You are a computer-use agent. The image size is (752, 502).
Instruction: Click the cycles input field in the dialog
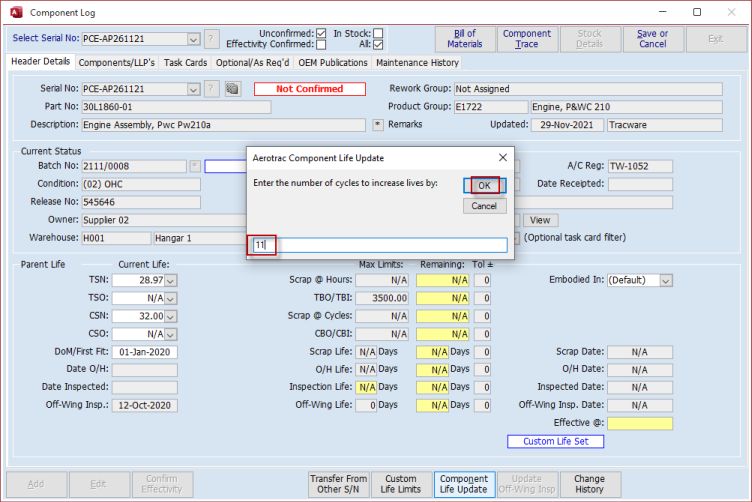(x=380, y=245)
